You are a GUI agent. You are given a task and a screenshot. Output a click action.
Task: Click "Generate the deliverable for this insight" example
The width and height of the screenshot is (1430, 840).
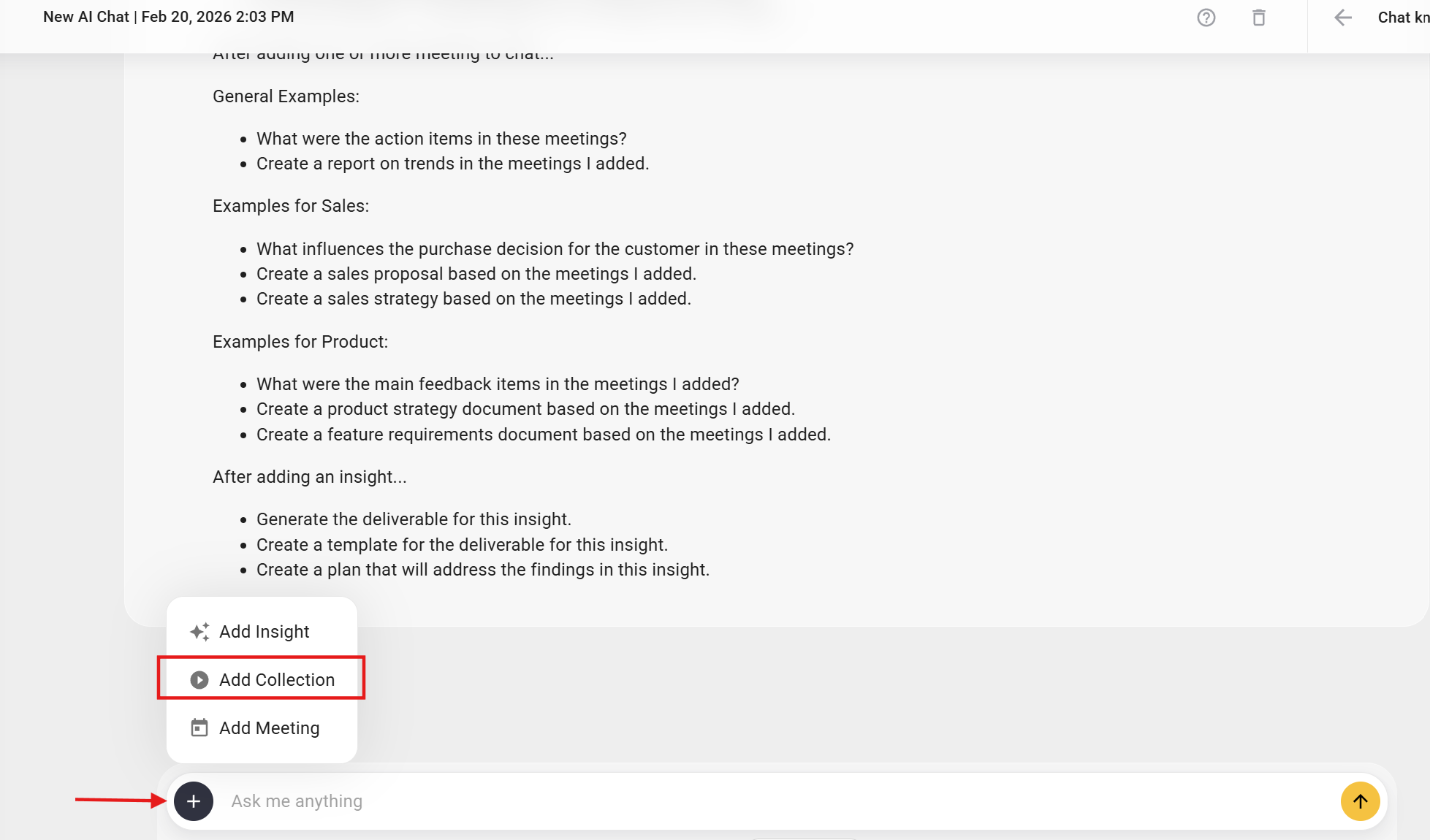(414, 519)
